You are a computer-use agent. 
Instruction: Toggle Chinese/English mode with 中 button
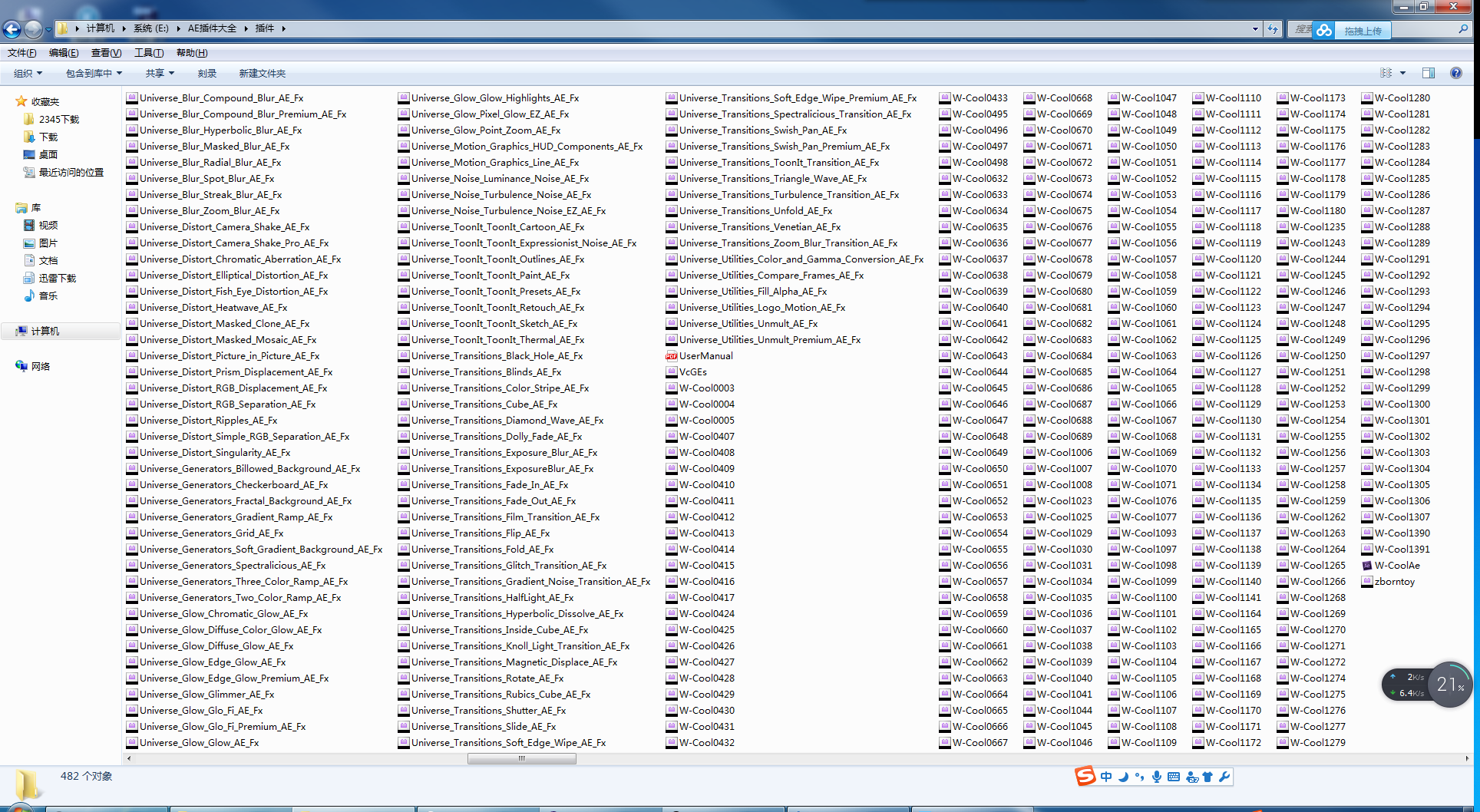[x=1106, y=777]
